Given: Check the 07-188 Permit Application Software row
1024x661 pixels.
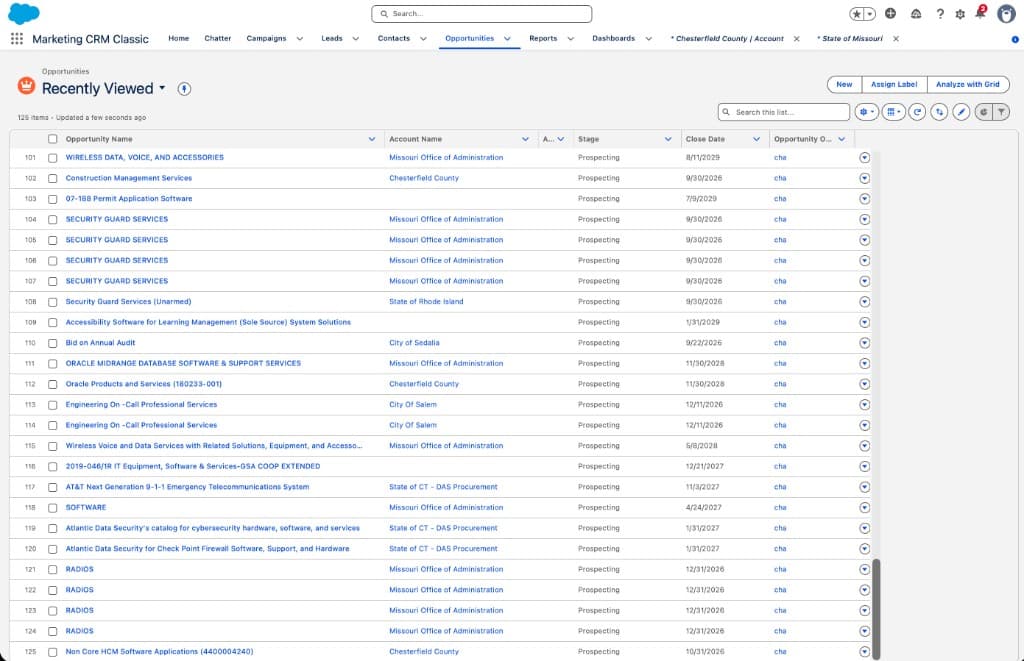Looking at the screenshot, I should [x=53, y=199].
